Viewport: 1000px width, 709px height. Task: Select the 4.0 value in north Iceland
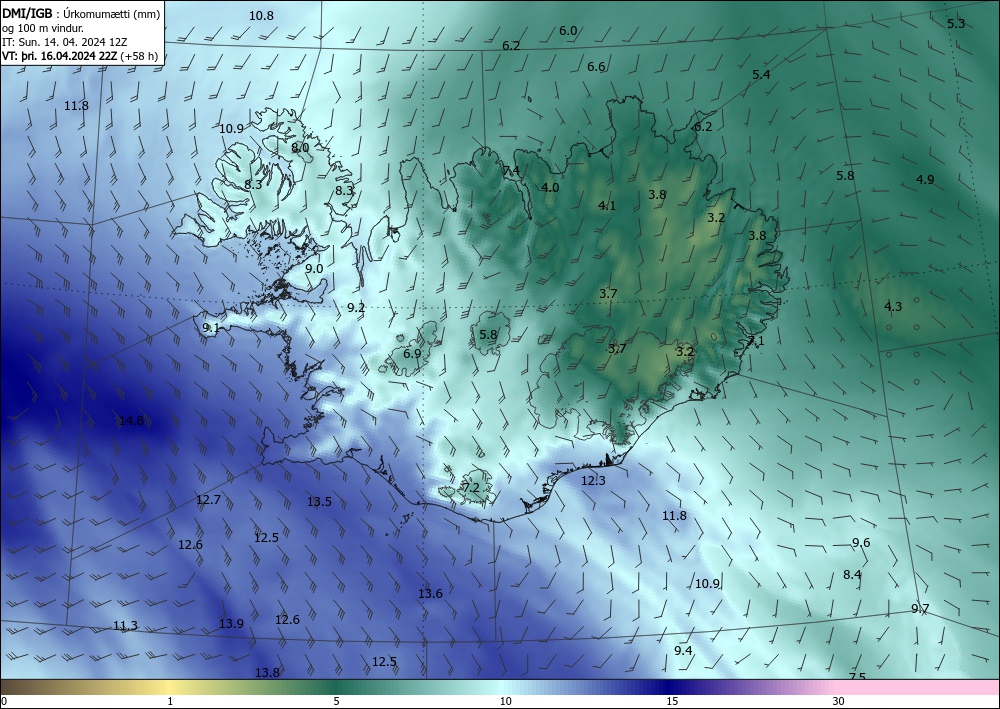(550, 187)
